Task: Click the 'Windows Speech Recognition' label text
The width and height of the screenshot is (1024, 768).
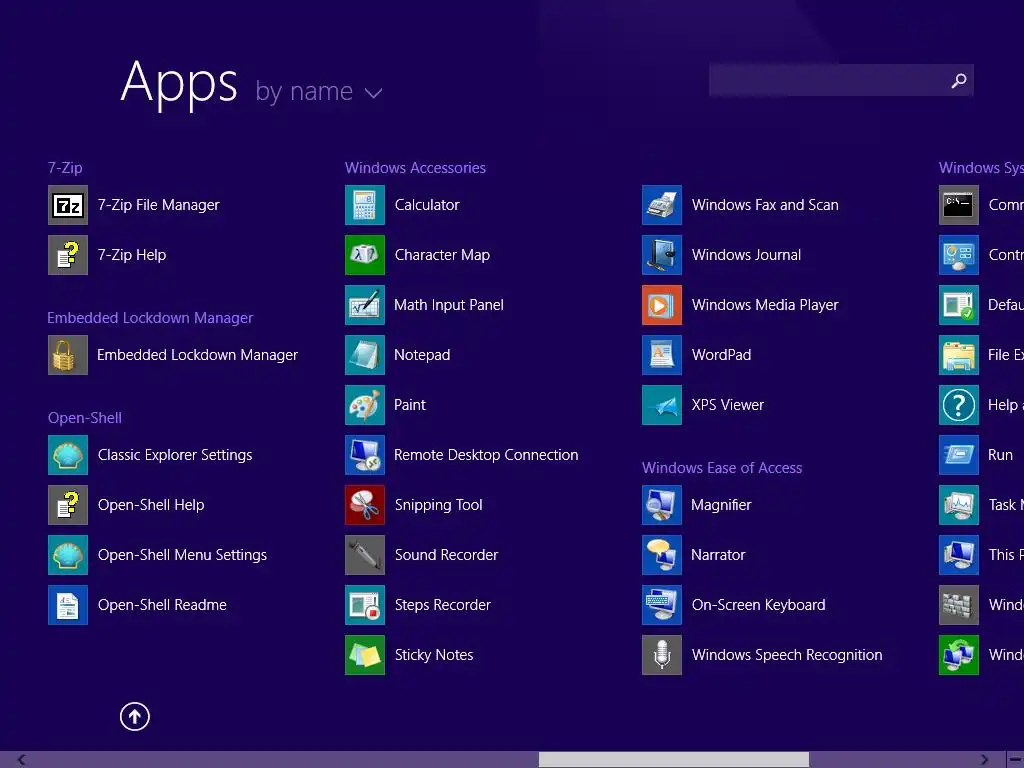Action: pos(787,655)
